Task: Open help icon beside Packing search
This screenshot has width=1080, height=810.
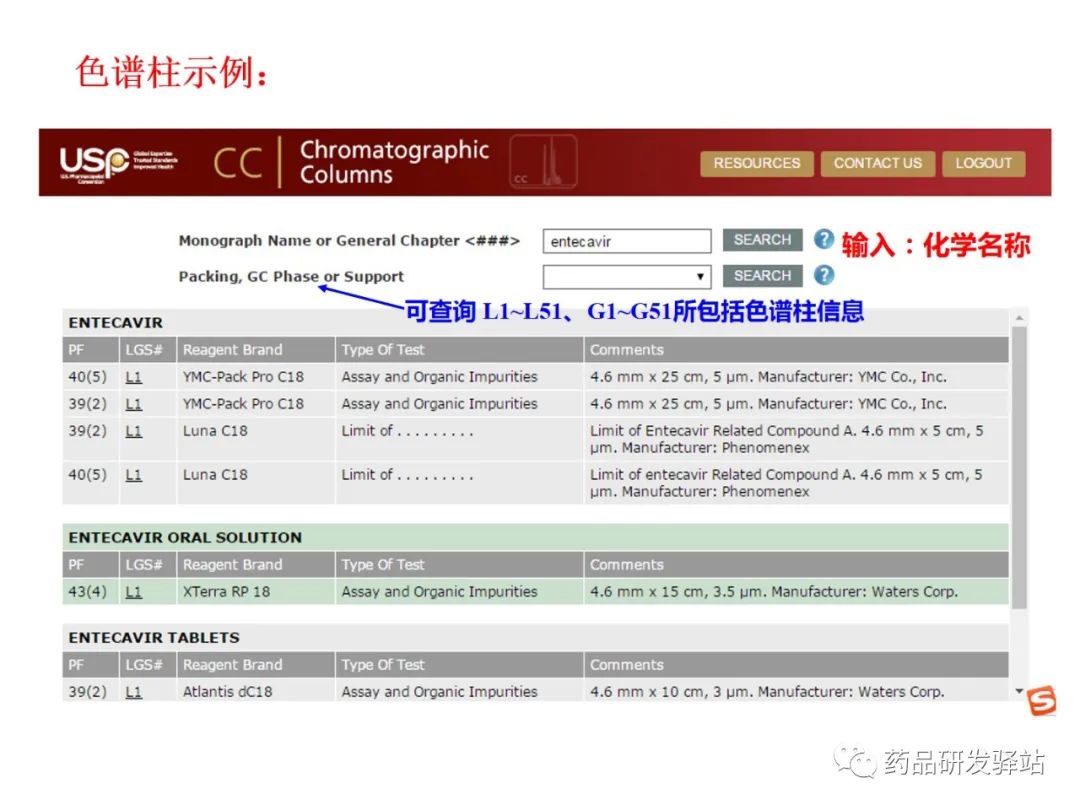Action: [x=824, y=276]
